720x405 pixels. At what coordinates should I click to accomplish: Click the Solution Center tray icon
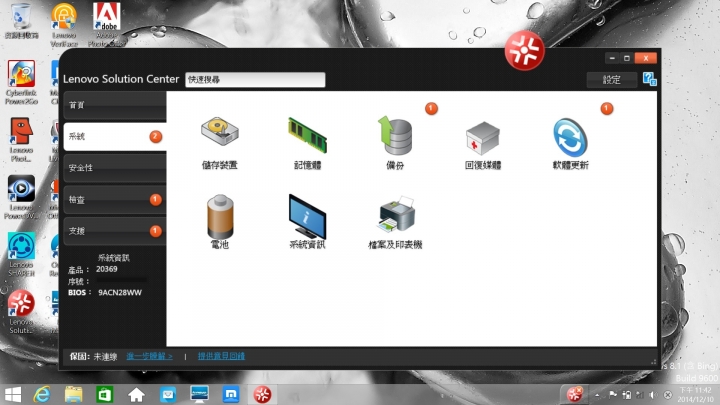coord(574,394)
